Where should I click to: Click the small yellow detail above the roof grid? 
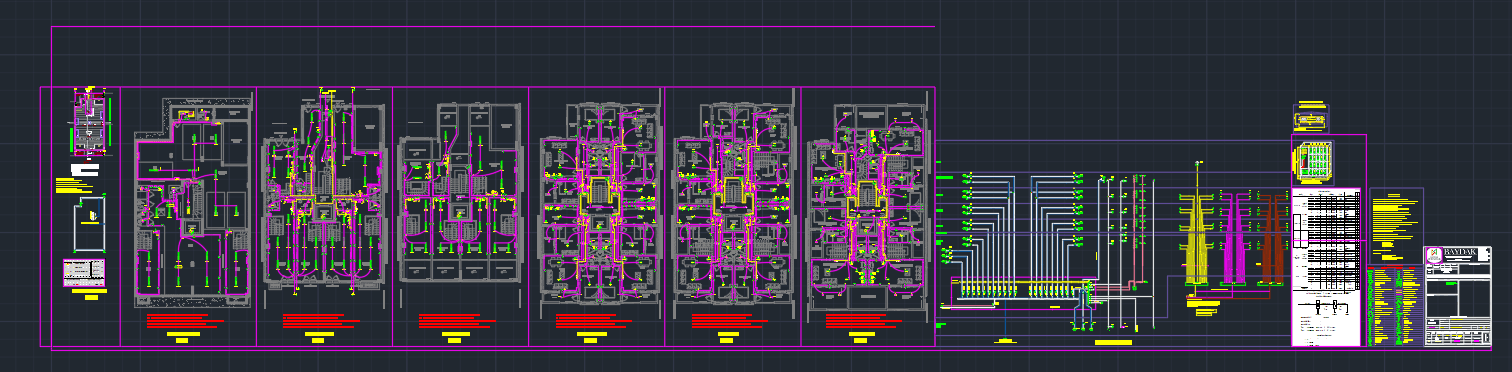pos(1311,117)
